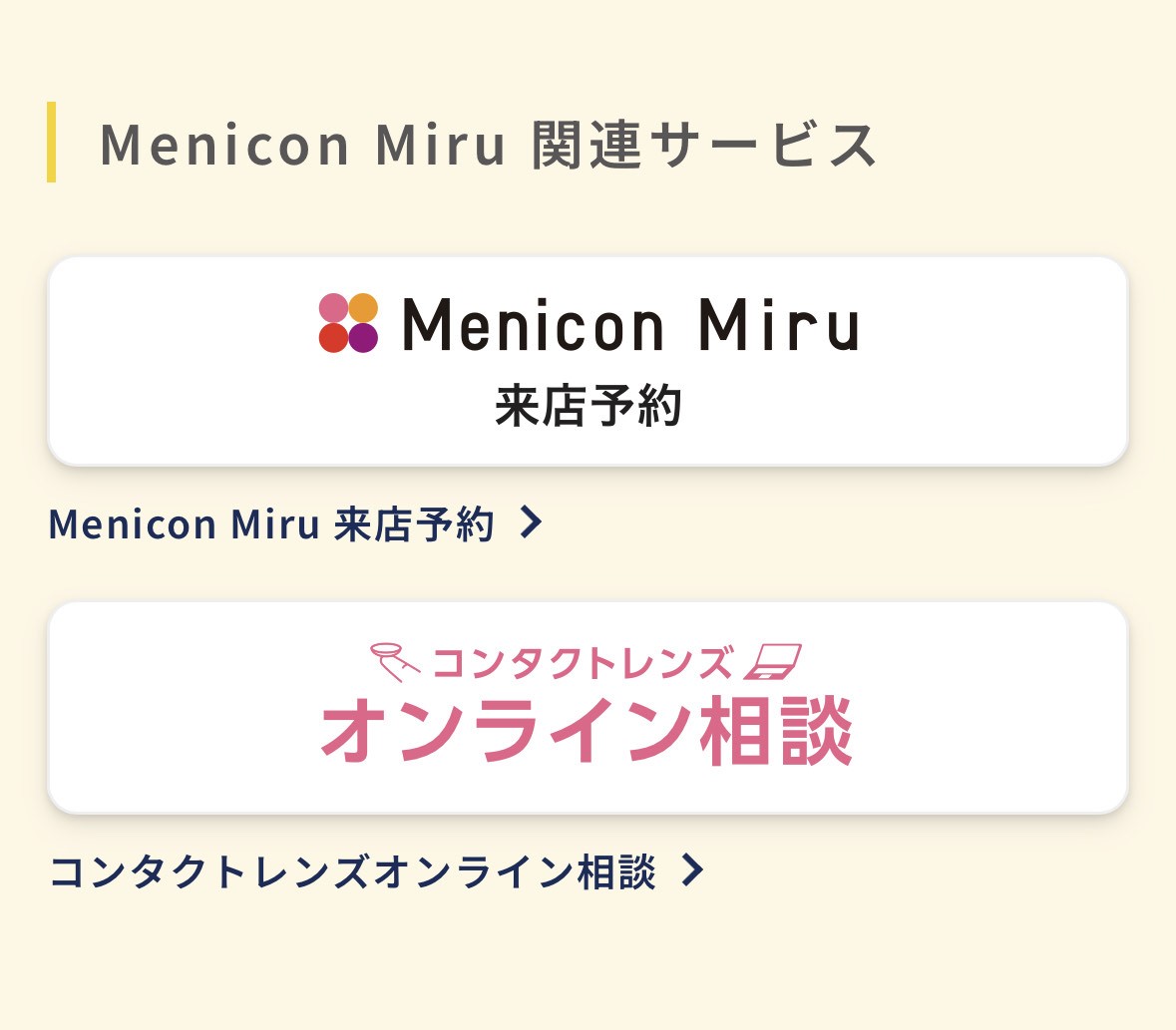Open the Menicon Miru store reservation banner

coord(588,361)
